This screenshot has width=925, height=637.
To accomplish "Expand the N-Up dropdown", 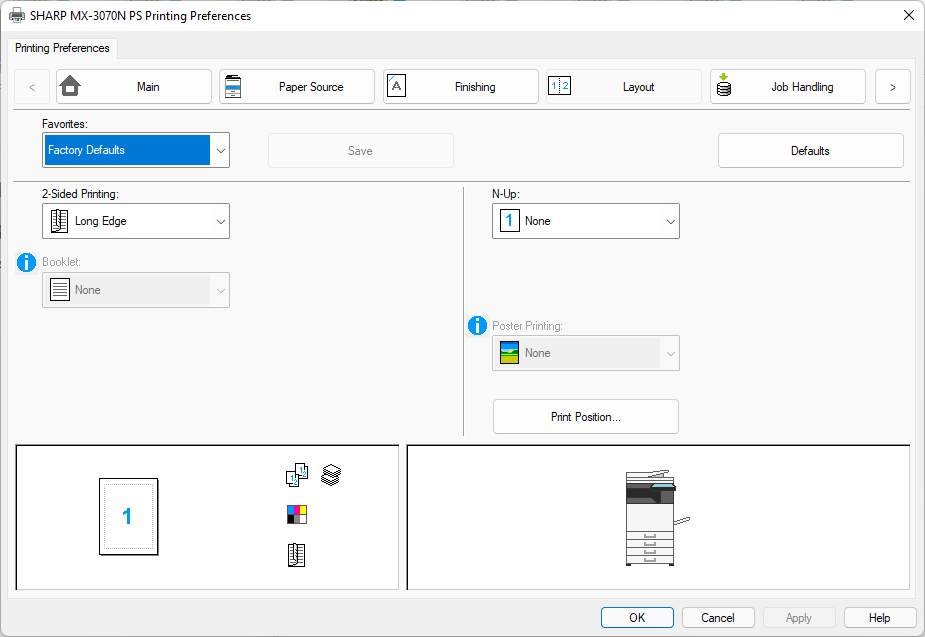I will [585, 221].
